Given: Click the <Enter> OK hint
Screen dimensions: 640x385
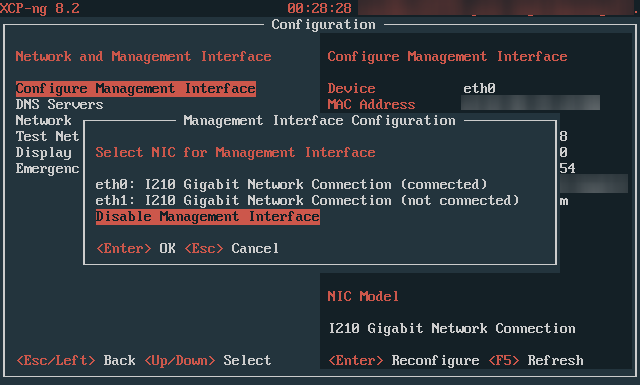Looking at the screenshot, I should [x=136, y=248].
